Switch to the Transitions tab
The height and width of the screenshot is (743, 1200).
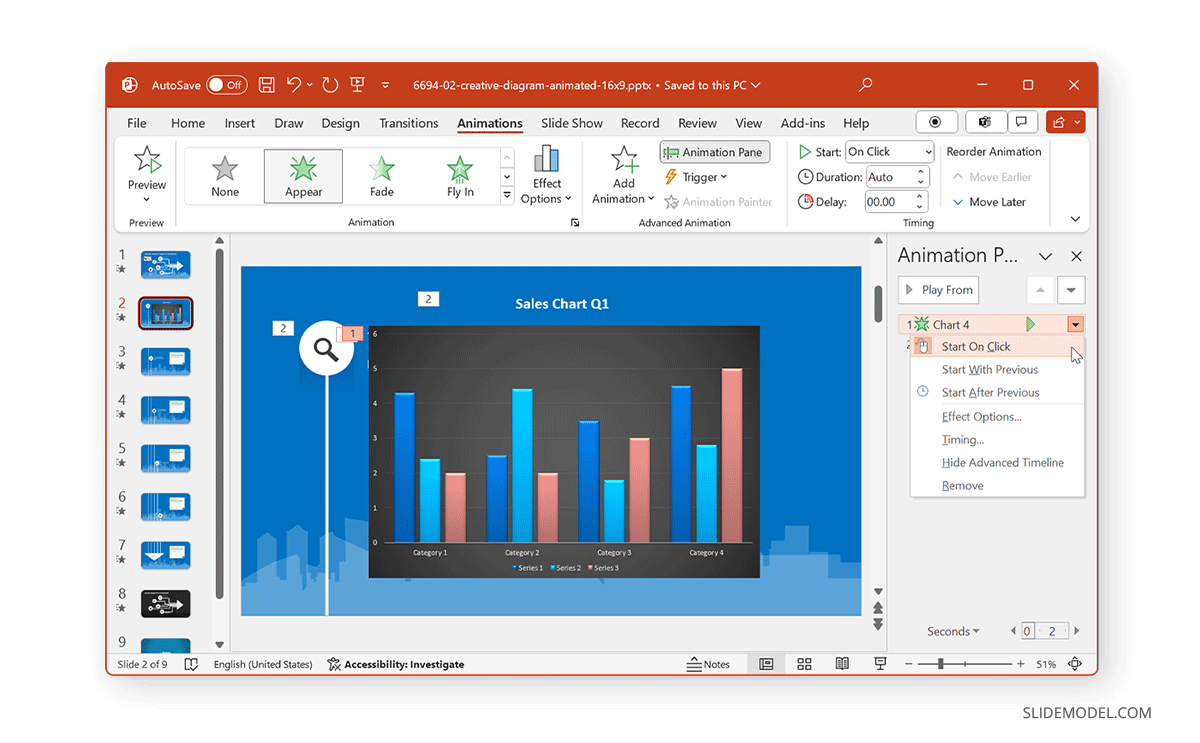(x=408, y=122)
